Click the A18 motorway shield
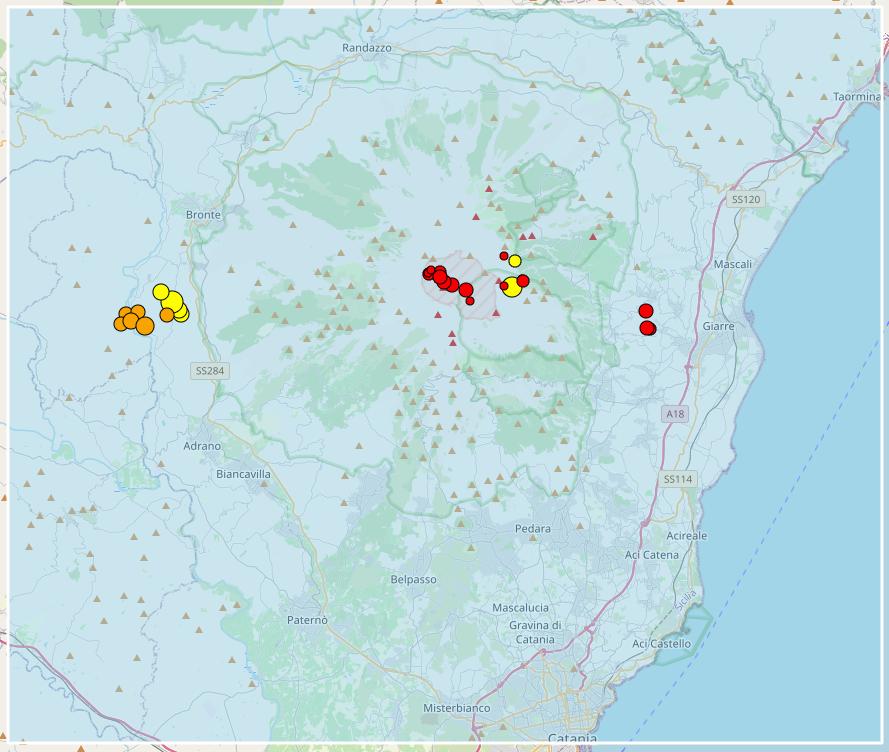Viewport: 889px width, 752px height. pyautogui.click(x=676, y=413)
